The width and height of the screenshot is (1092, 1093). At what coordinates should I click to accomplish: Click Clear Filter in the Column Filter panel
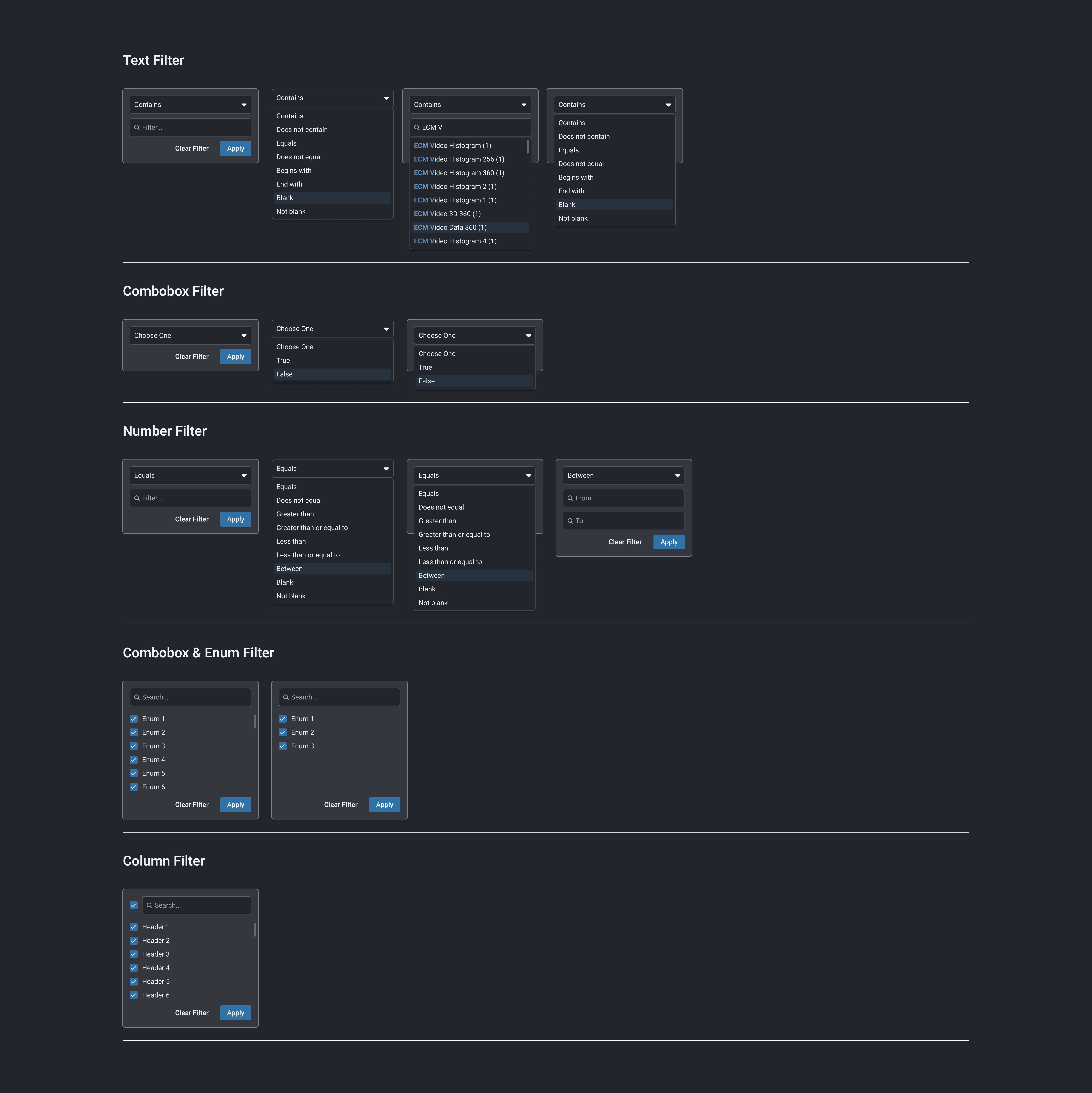point(192,1013)
